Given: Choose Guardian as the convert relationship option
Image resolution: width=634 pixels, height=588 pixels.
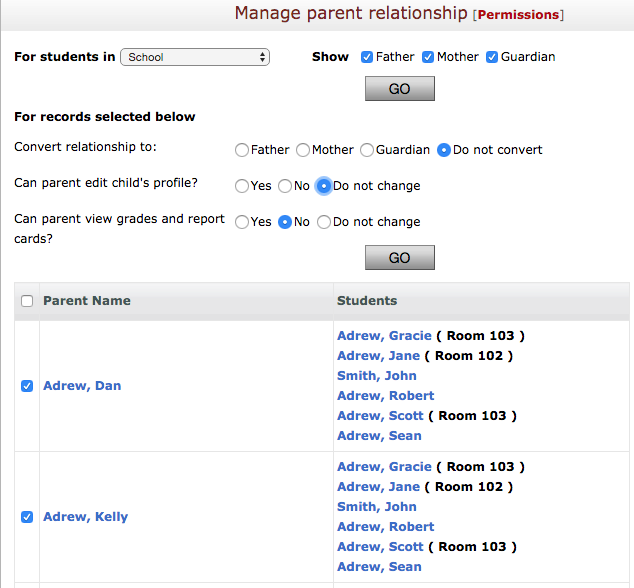Looking at the screenshot, I should [x=367, y=150].
